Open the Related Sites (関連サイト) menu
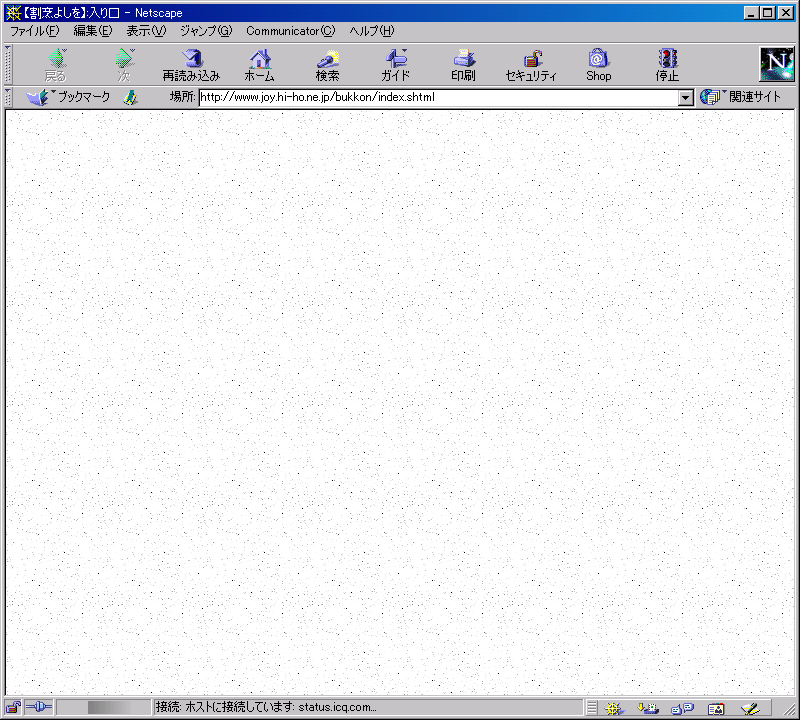This screenshot has height=720, width=800. [740, 97]
